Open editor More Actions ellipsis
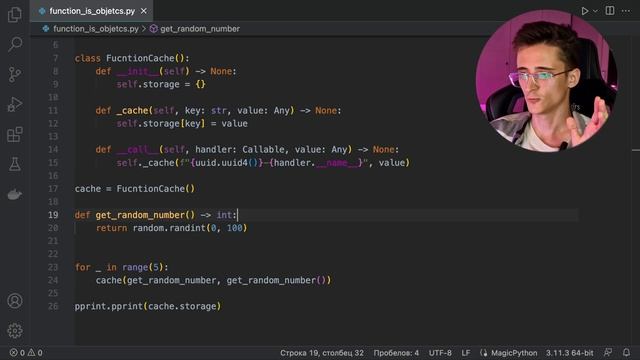640x360 pixels. (x=626, y=11)
